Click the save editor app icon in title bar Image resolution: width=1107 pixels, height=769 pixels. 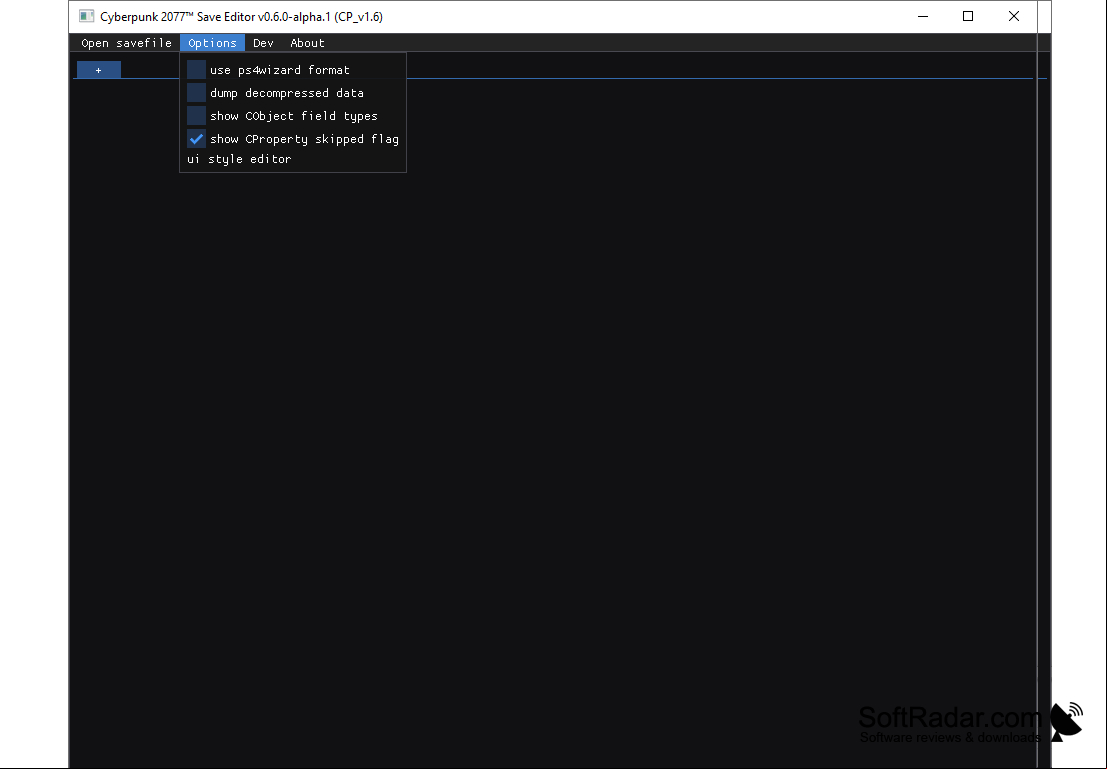86,16
